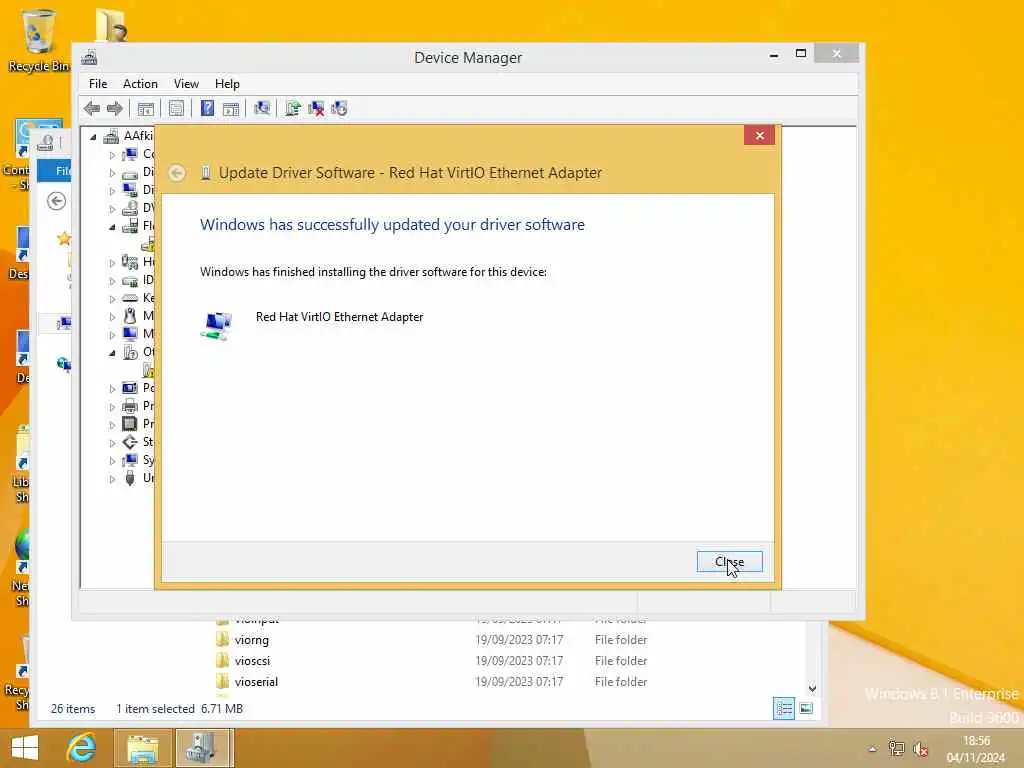Collapse the Floppy drive controllers node
The width and height of the screenshot is (1024, 768).
pyautogui.click(x=112, y=227)
